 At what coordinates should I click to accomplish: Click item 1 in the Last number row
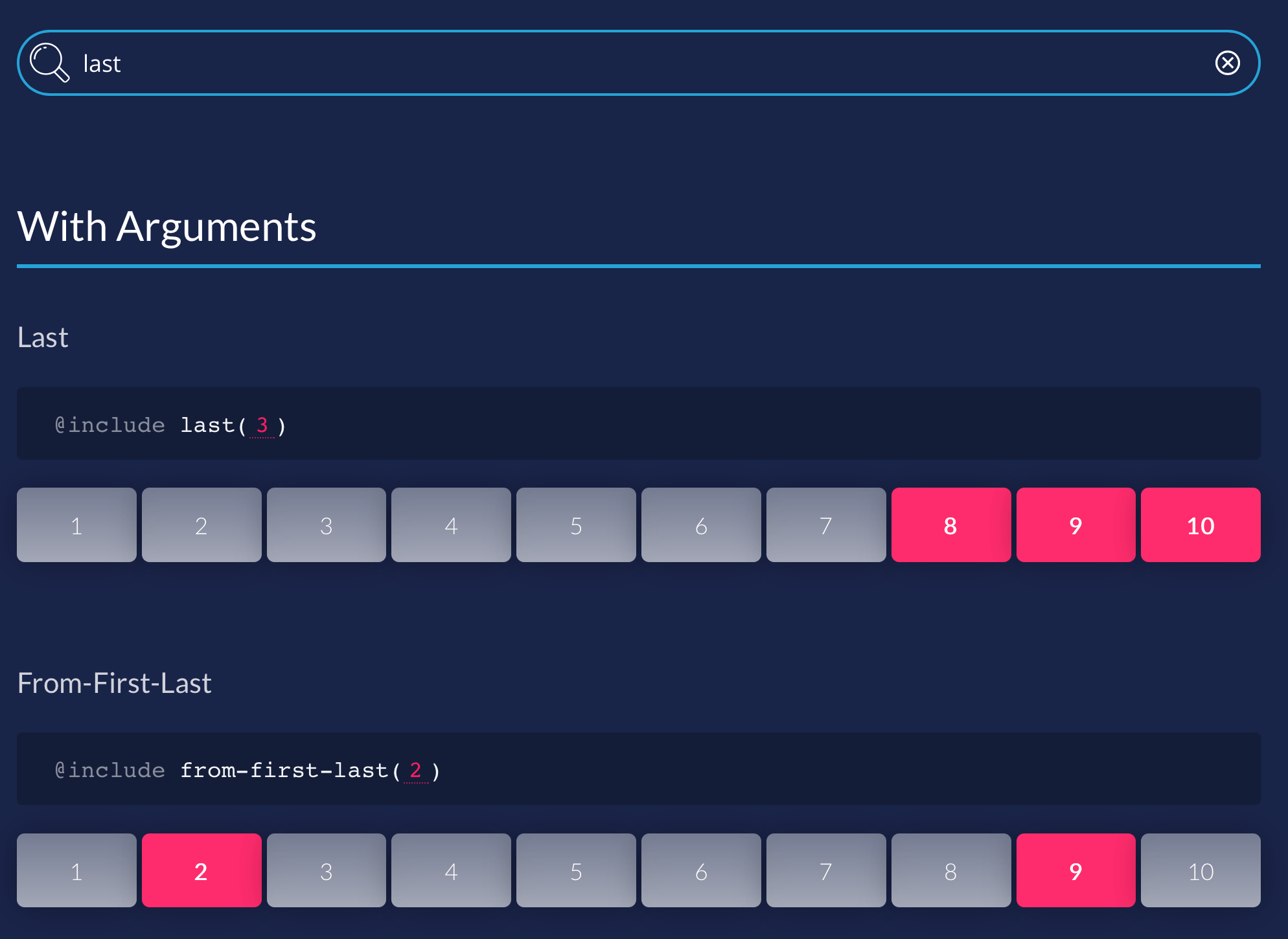(x=77, y=524)
